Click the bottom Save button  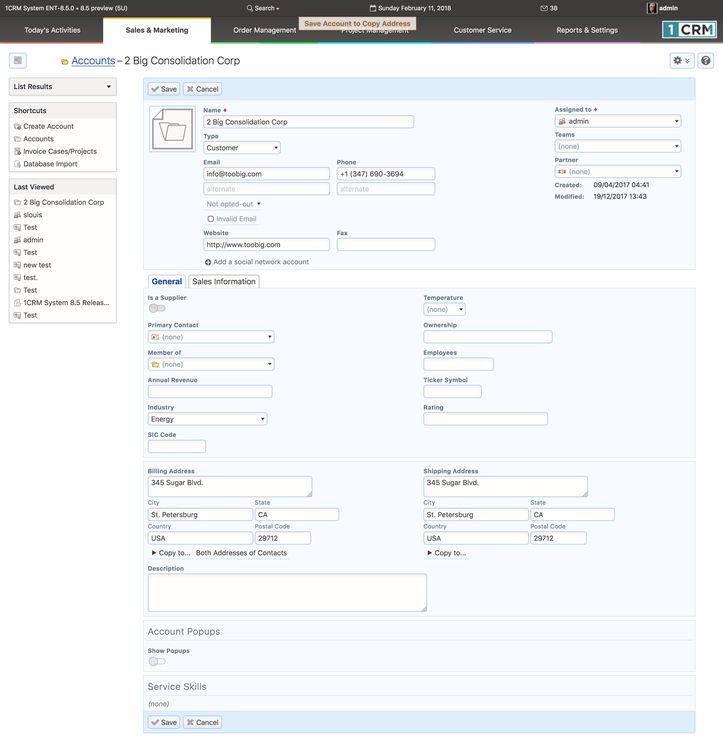tap(164, 722)
